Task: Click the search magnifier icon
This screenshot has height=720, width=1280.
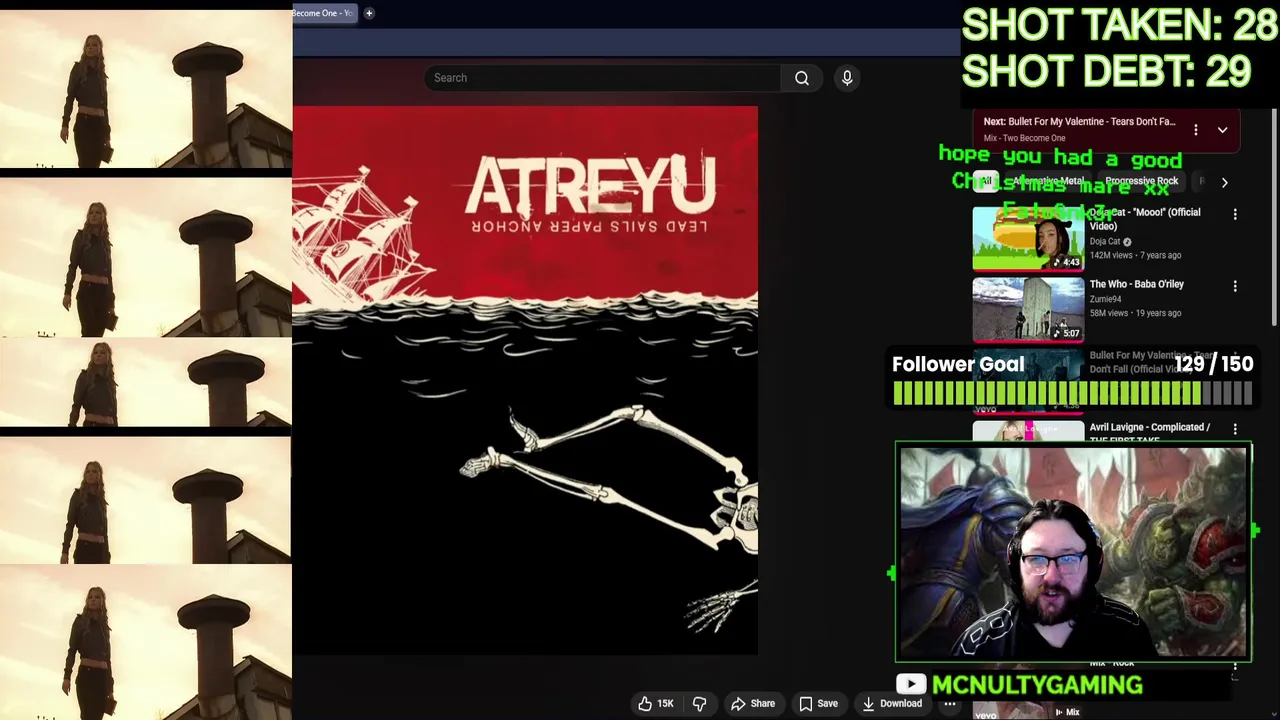Action: pos(802,78)
